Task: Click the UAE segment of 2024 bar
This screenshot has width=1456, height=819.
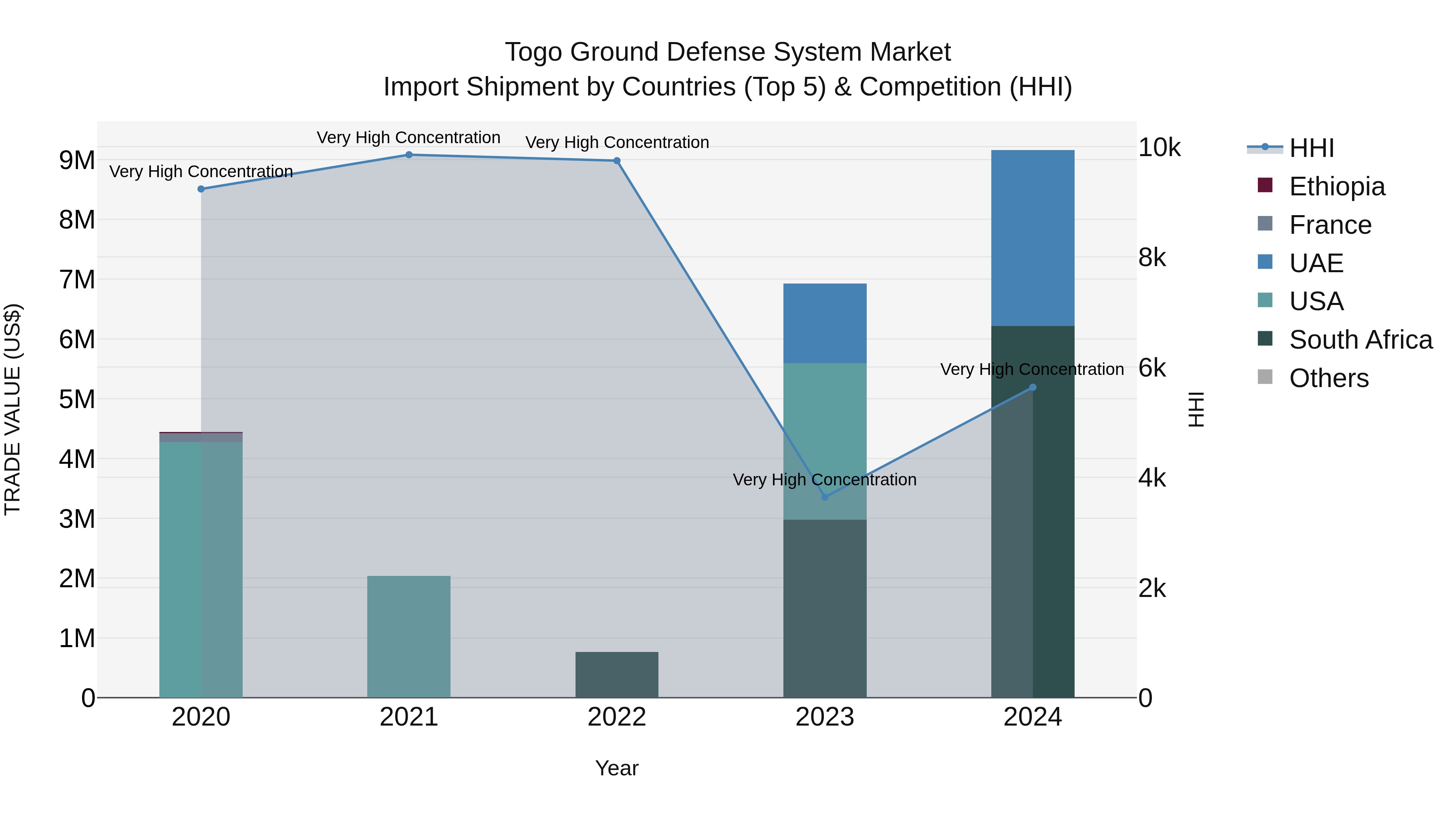Action: pyautogui.click(x=1033, y=238)
